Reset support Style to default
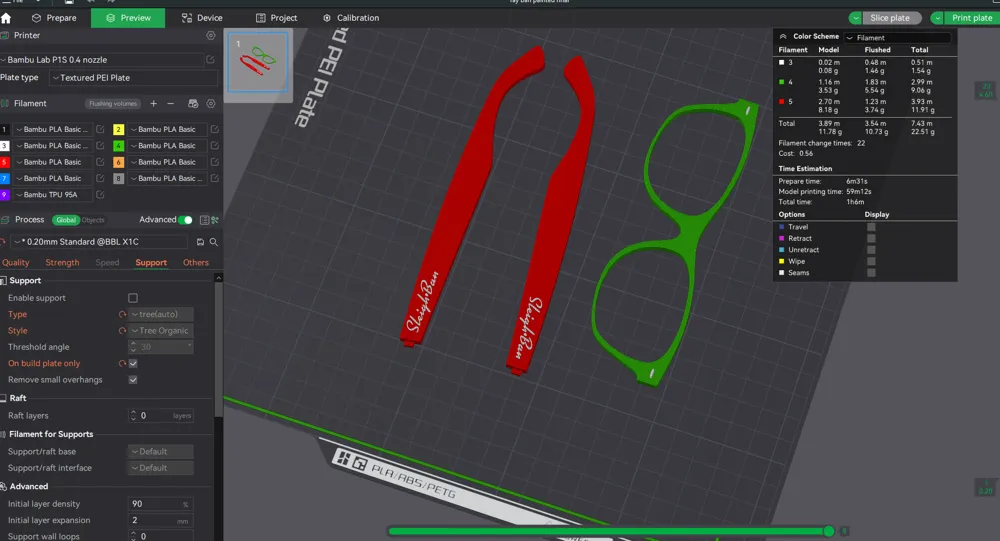This screenshot has width=1000, height=541. coord(122,330)
